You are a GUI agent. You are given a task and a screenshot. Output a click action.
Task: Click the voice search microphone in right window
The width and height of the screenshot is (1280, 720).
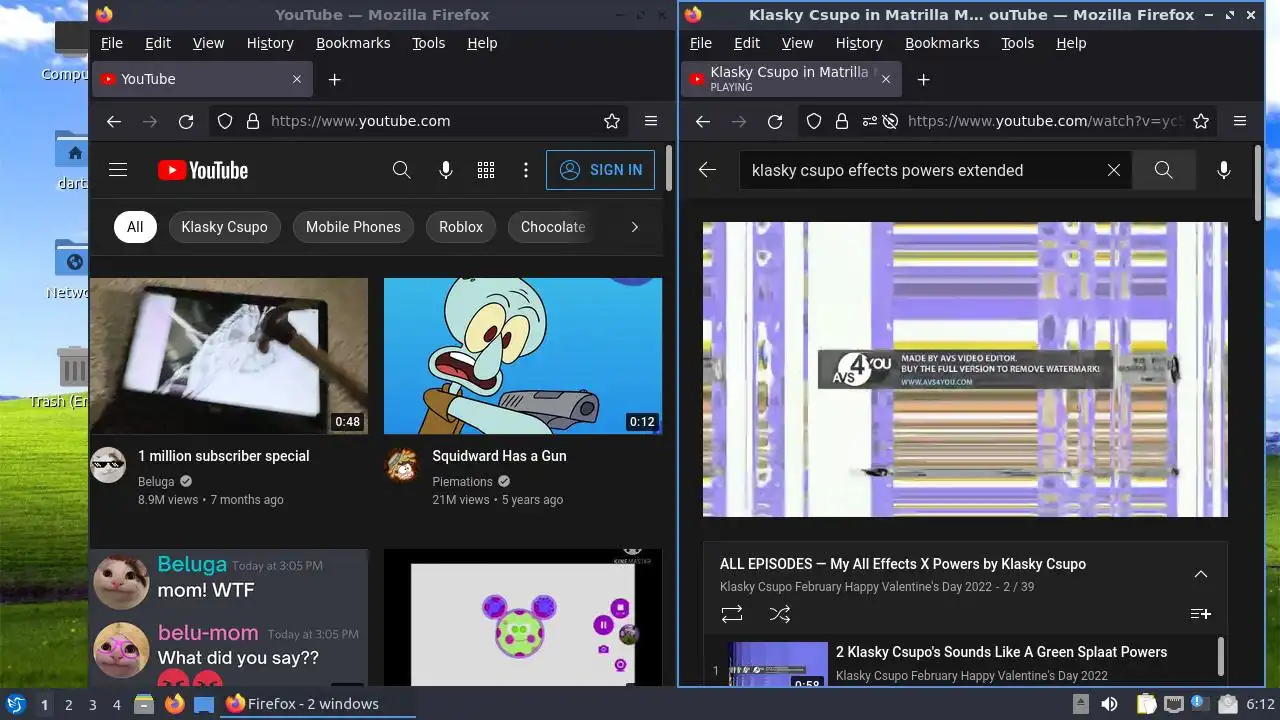click(x=1223, y=170)
